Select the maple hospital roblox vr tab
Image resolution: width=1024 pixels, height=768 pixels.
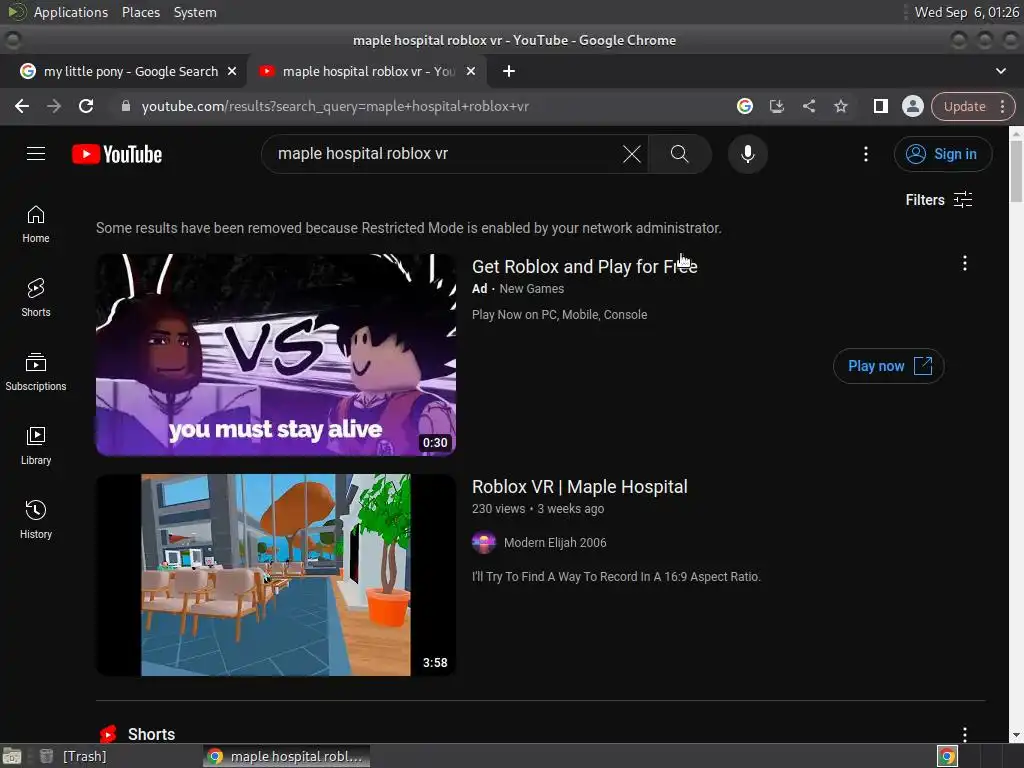[x=368, y=71]
